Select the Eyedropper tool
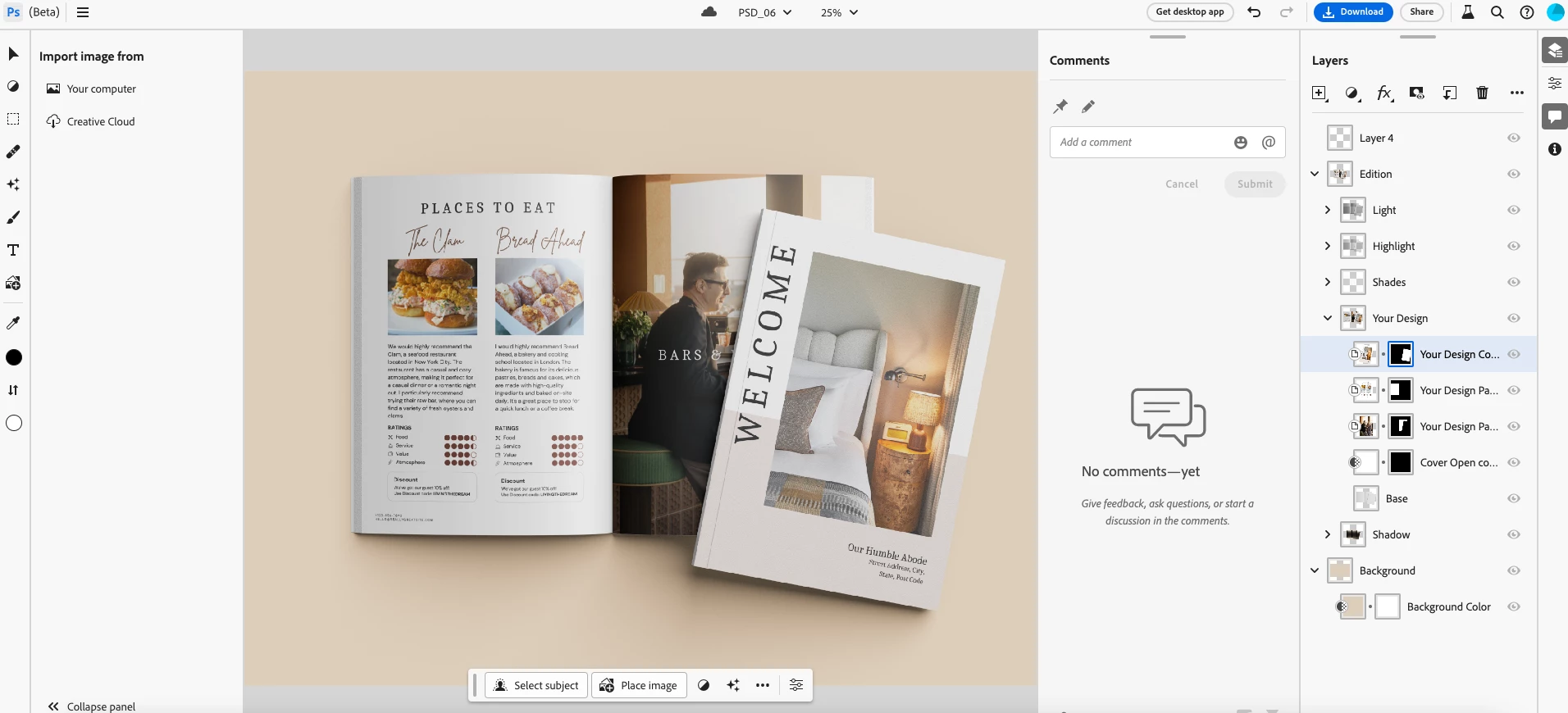The image size is (1568, 713). coord(13,323)
